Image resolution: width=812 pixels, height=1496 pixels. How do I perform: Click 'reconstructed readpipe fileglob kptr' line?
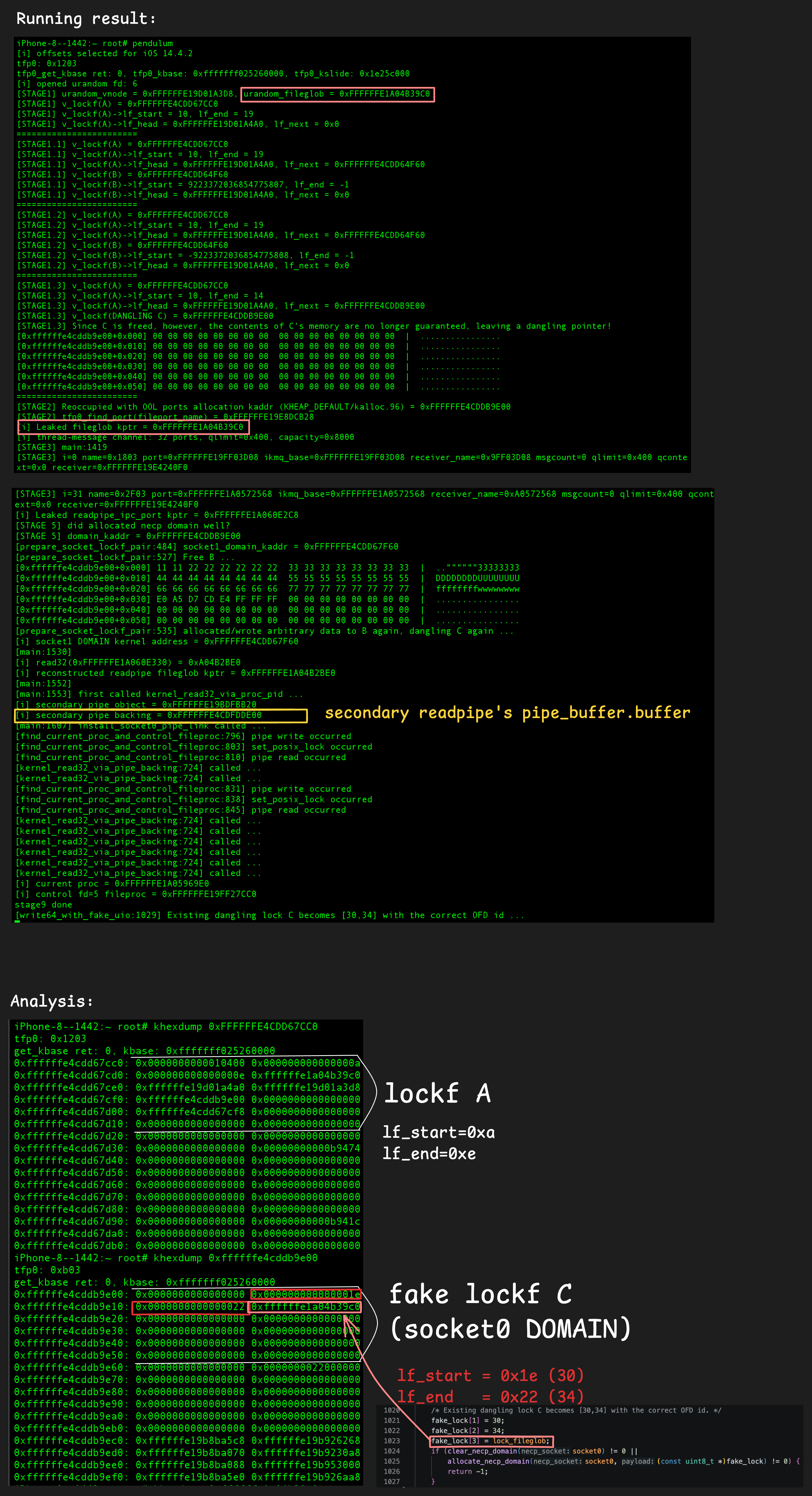tap(175, 673)
